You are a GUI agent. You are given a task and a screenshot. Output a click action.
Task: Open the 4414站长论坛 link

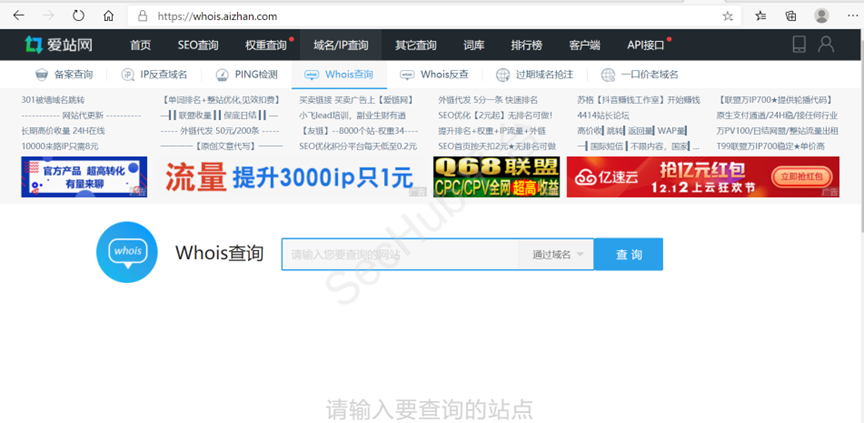603,115
